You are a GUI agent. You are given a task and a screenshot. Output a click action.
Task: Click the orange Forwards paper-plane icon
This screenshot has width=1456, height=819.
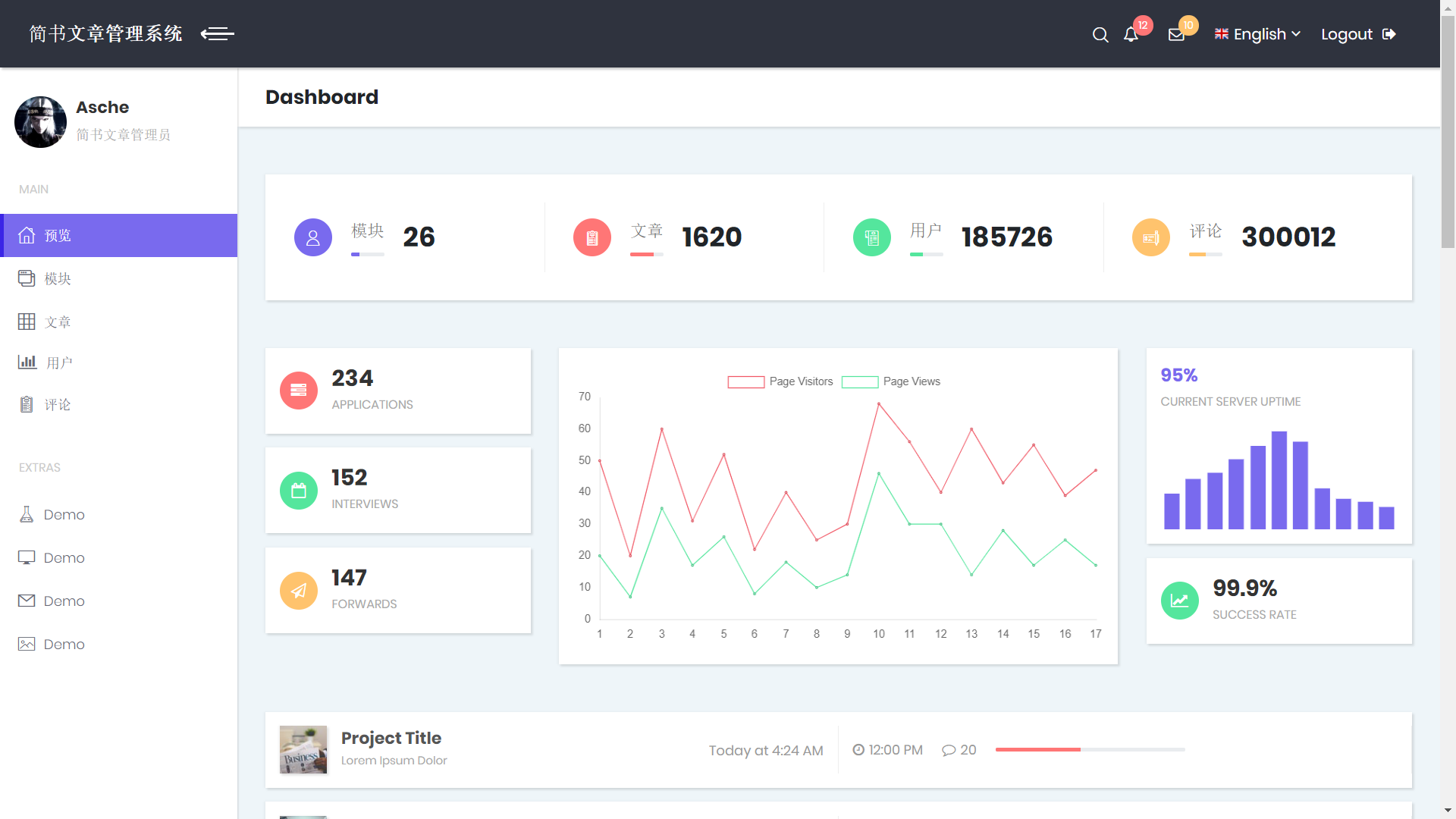click(x=299, y=591)
